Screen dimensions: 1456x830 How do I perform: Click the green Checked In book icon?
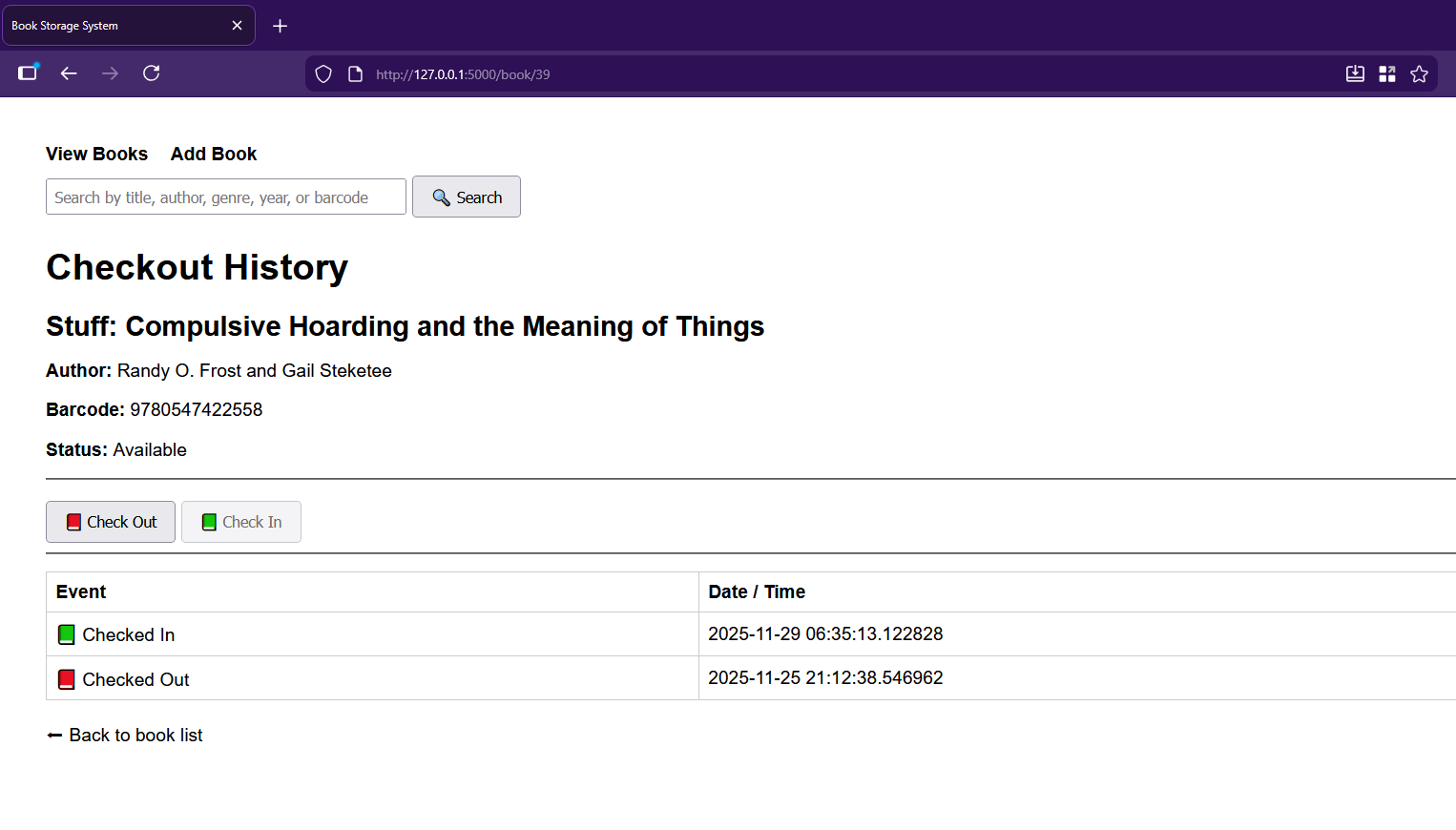pos(67,634)
